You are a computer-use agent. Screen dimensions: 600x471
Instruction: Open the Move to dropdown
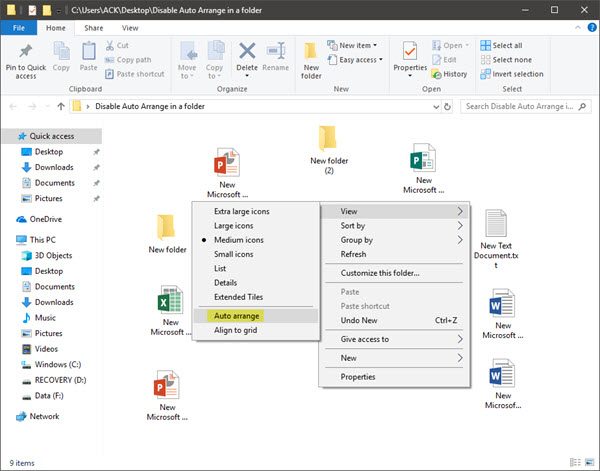[187, 60]
